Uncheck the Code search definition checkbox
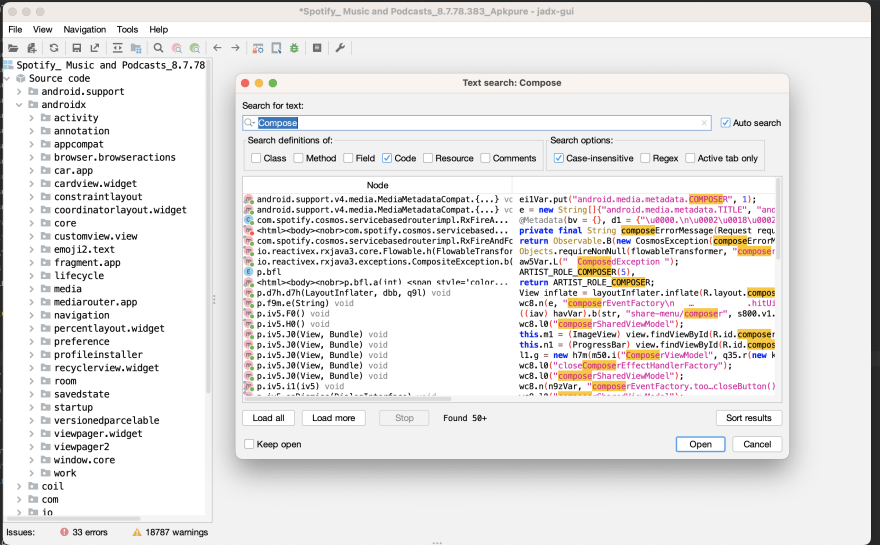880x545 pixels. pos(387,158)
